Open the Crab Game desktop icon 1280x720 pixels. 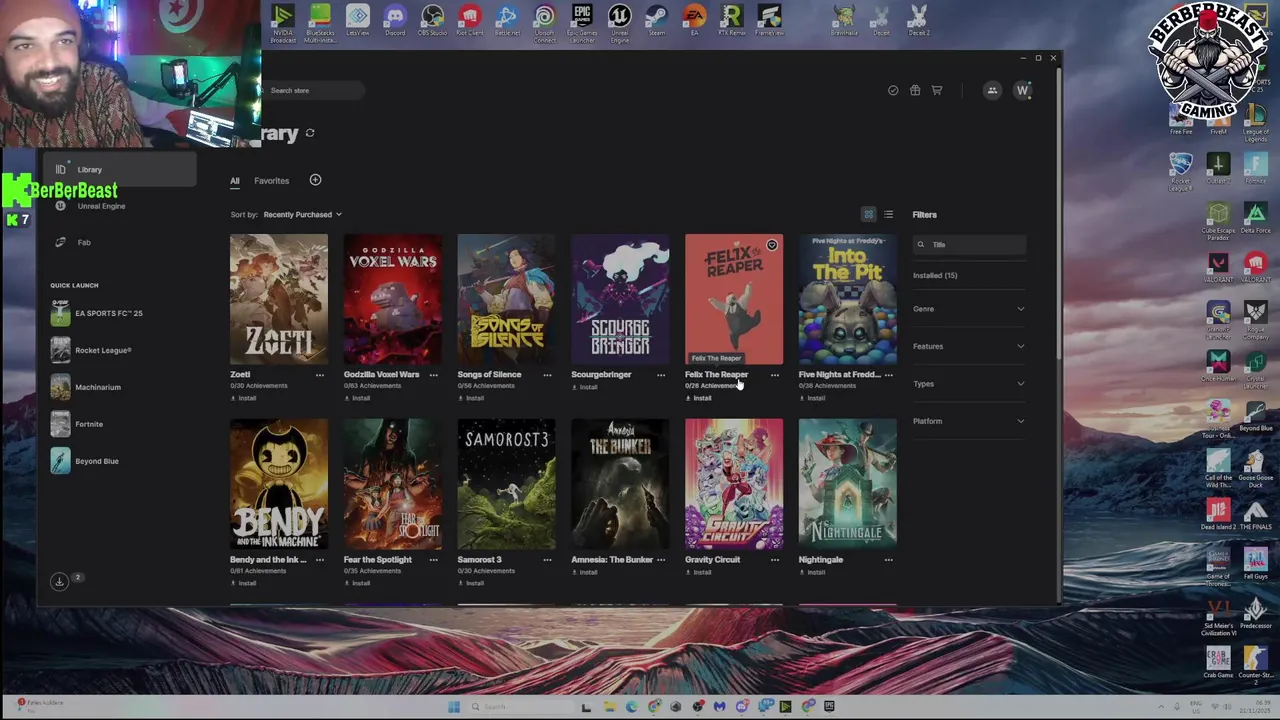[1218, 663]
